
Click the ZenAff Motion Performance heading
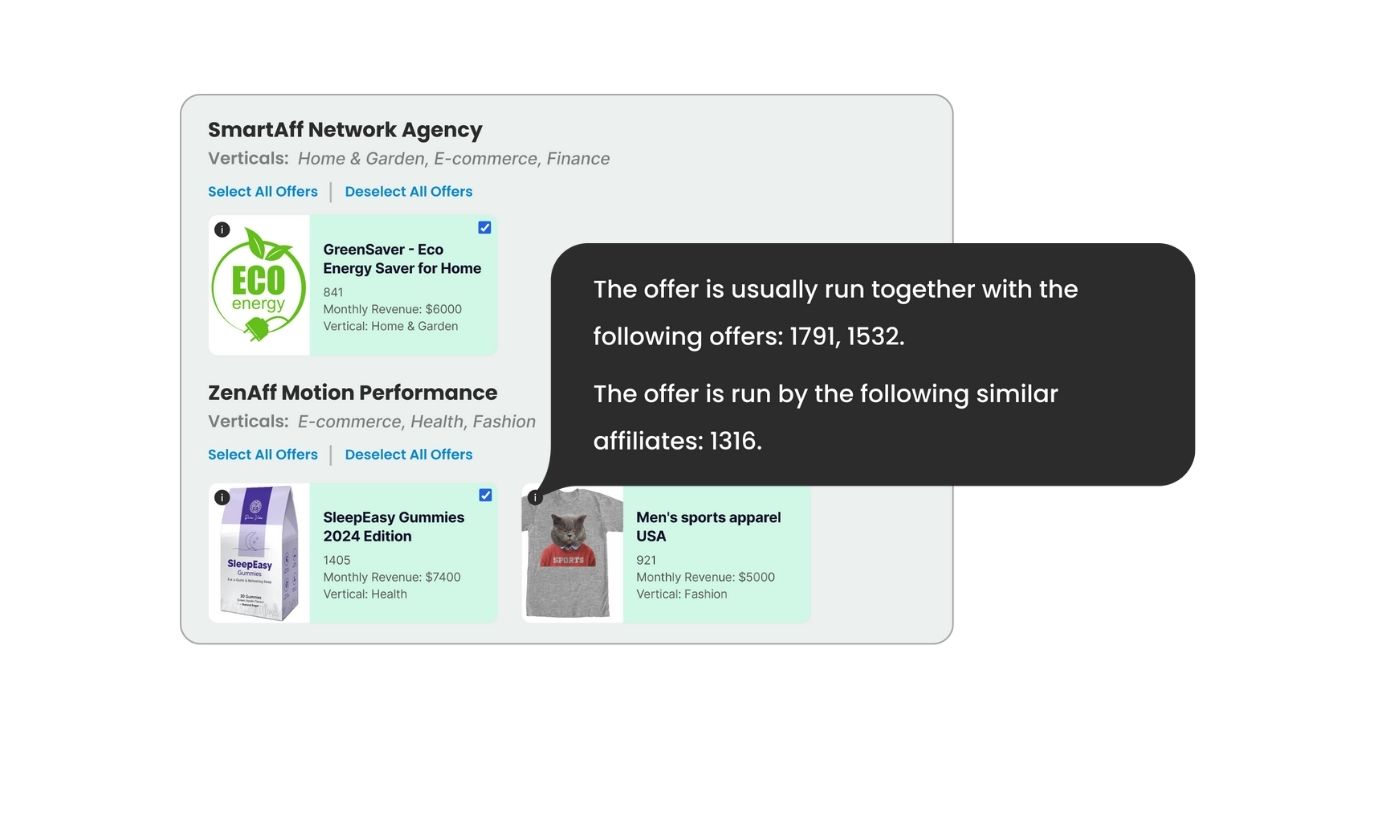pos(352,392)
